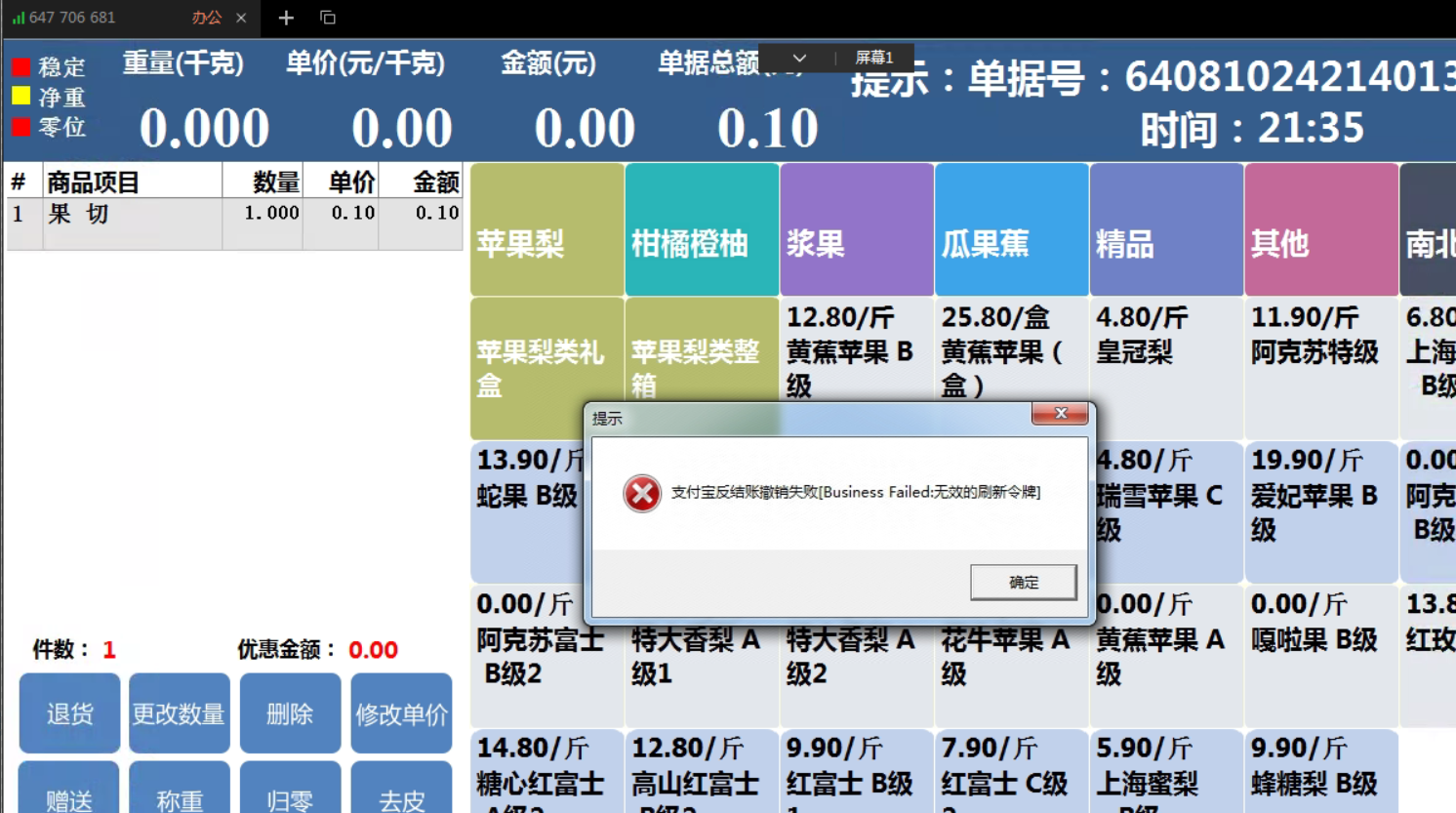1456x813 pixels.
Task: Expand the dropdown chevron next to 屏幕1
Action: (799, 58)
